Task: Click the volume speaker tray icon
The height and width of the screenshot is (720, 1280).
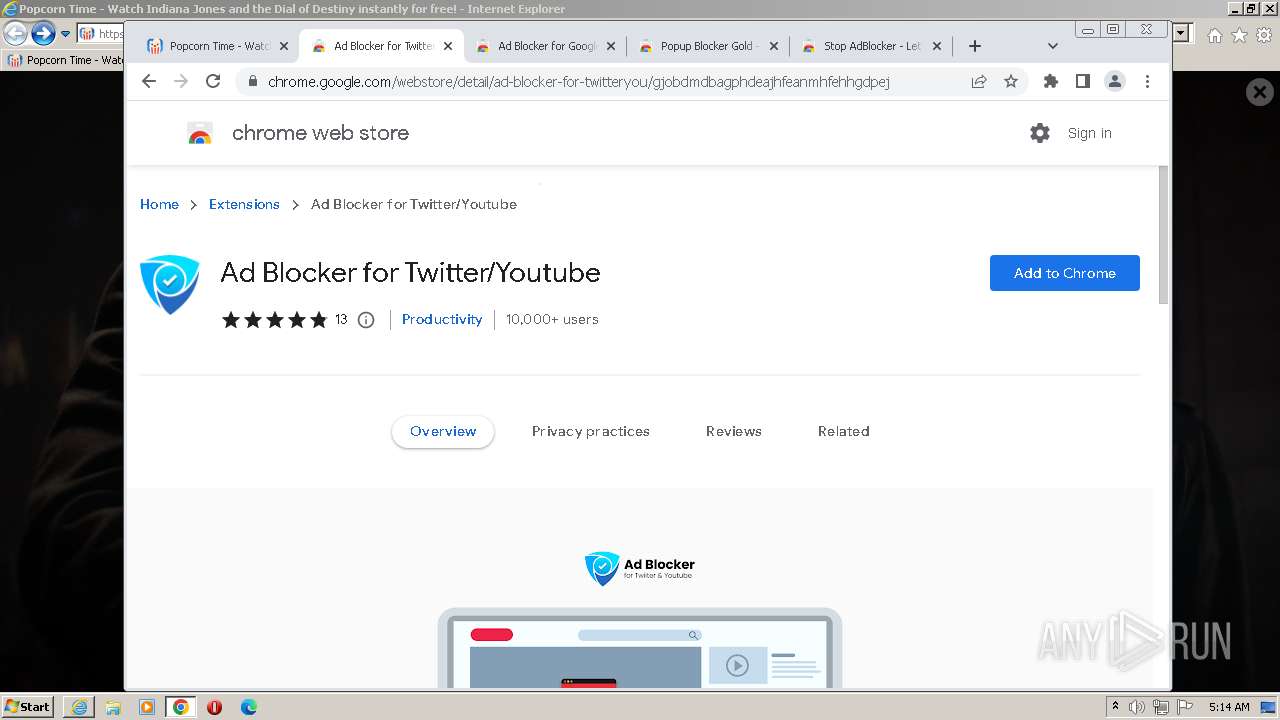Action: pos(1137,707)
